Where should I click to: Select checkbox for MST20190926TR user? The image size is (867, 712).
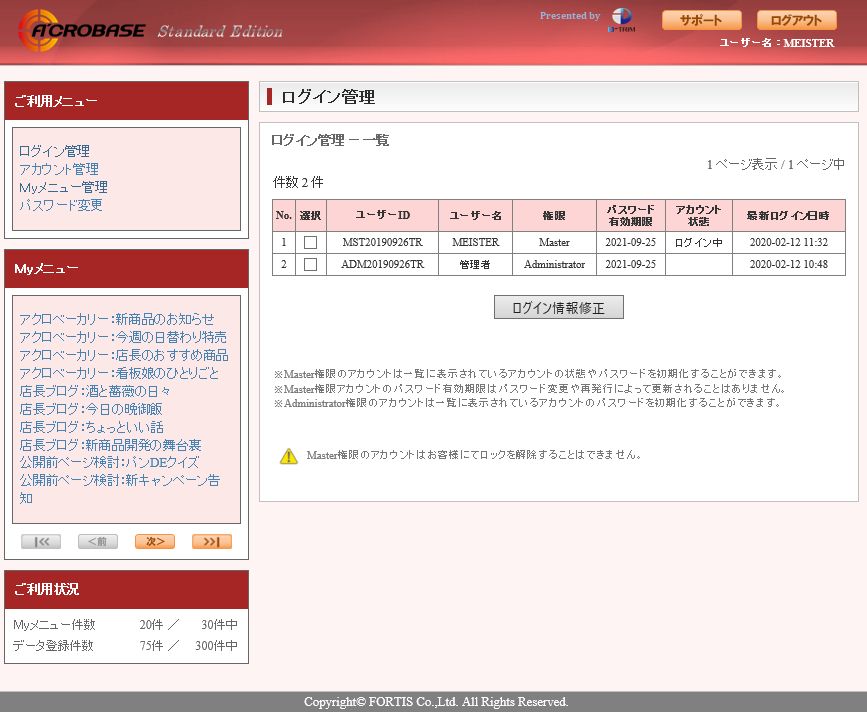pos(311,242)
